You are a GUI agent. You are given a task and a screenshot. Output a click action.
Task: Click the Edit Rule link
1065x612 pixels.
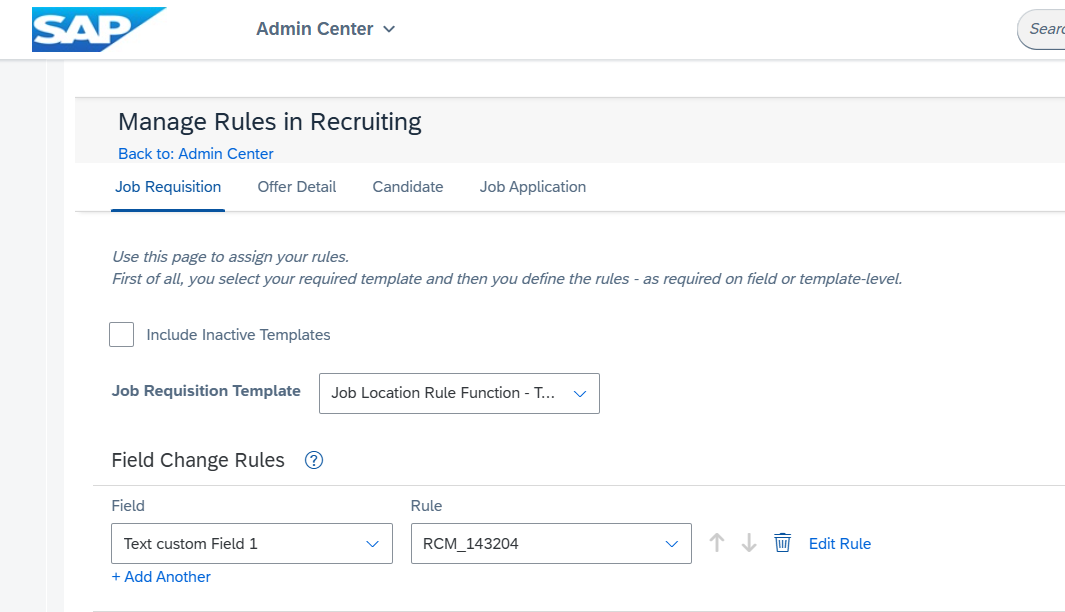(840, 543)
